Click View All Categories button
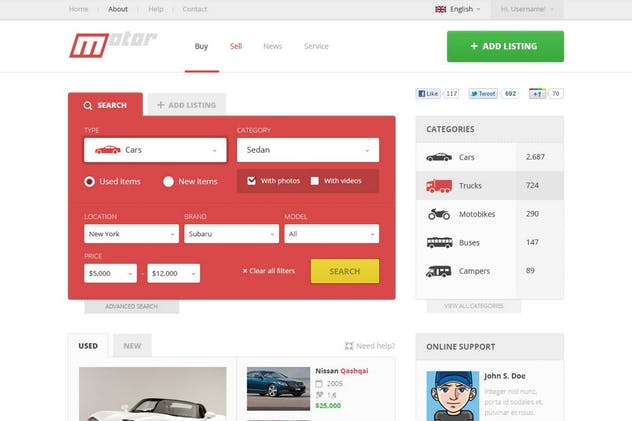 click(x=474, y=306)
